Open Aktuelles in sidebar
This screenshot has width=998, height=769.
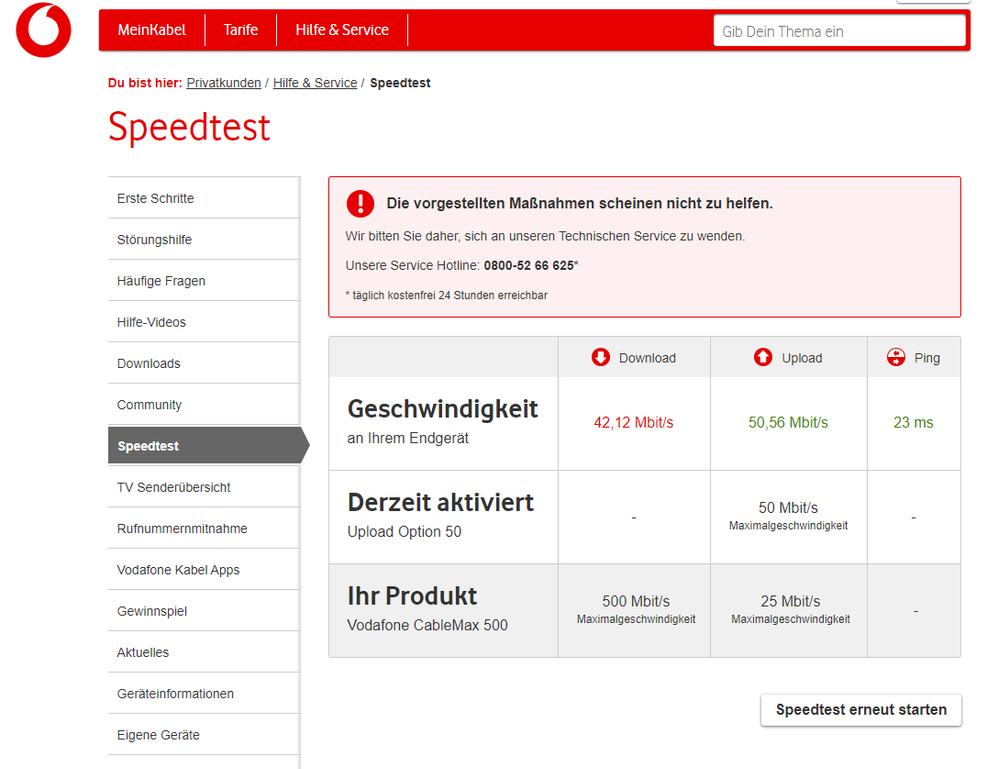click(204, 653)
